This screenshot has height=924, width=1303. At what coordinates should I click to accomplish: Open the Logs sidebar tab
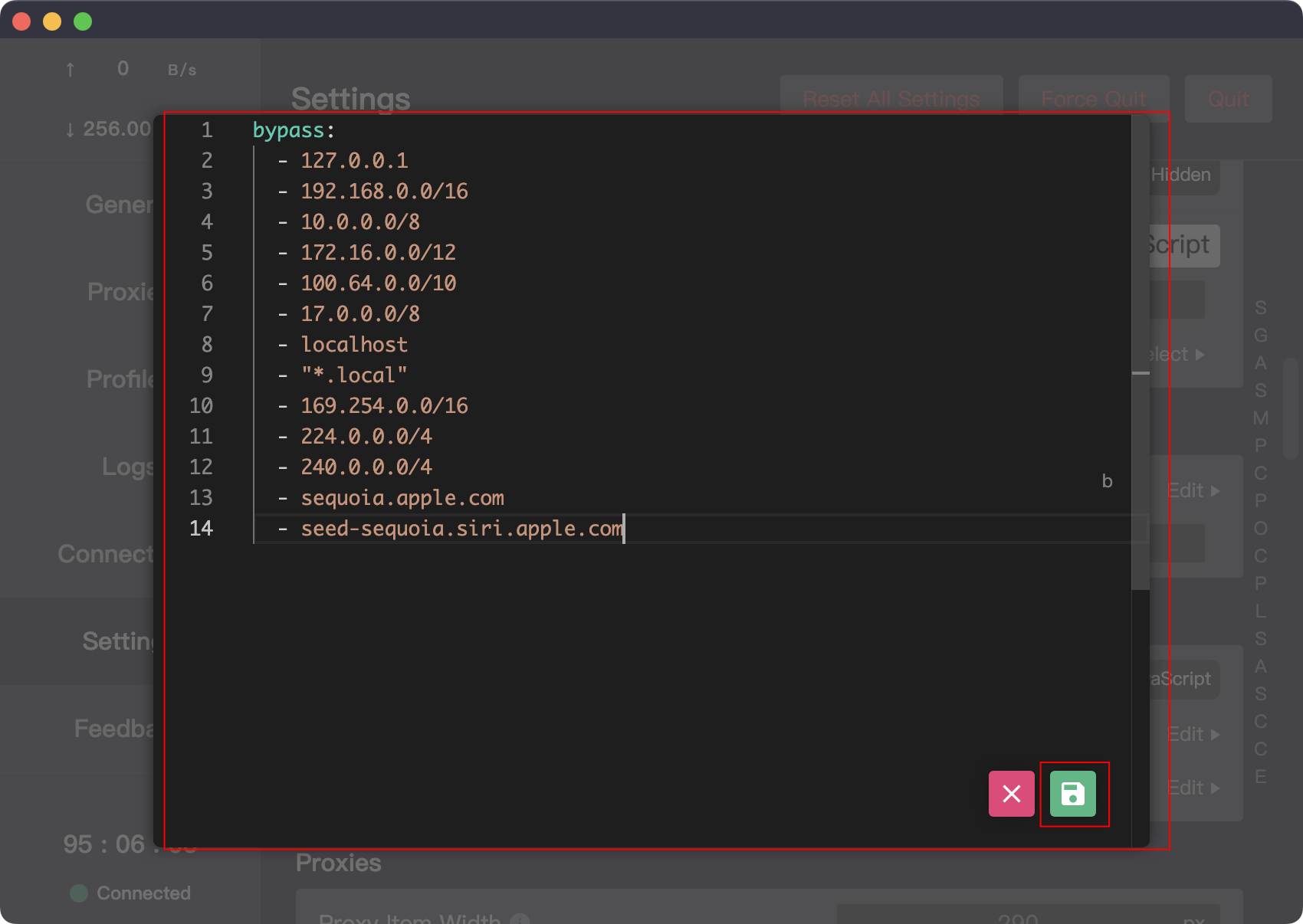[x=127, y=467]
